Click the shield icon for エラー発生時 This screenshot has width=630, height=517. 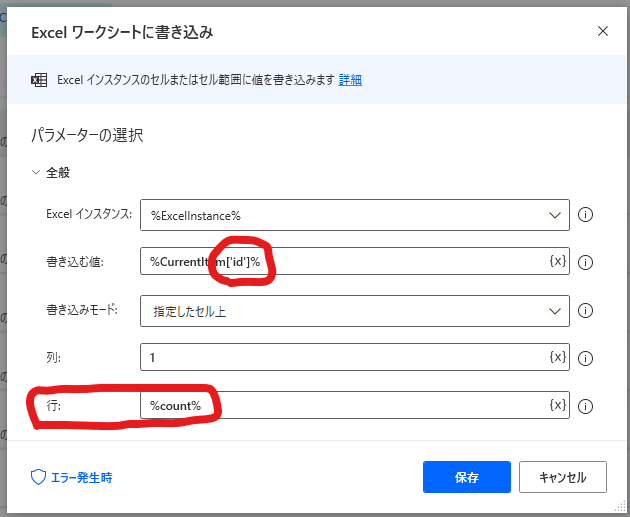click(38, 477)
